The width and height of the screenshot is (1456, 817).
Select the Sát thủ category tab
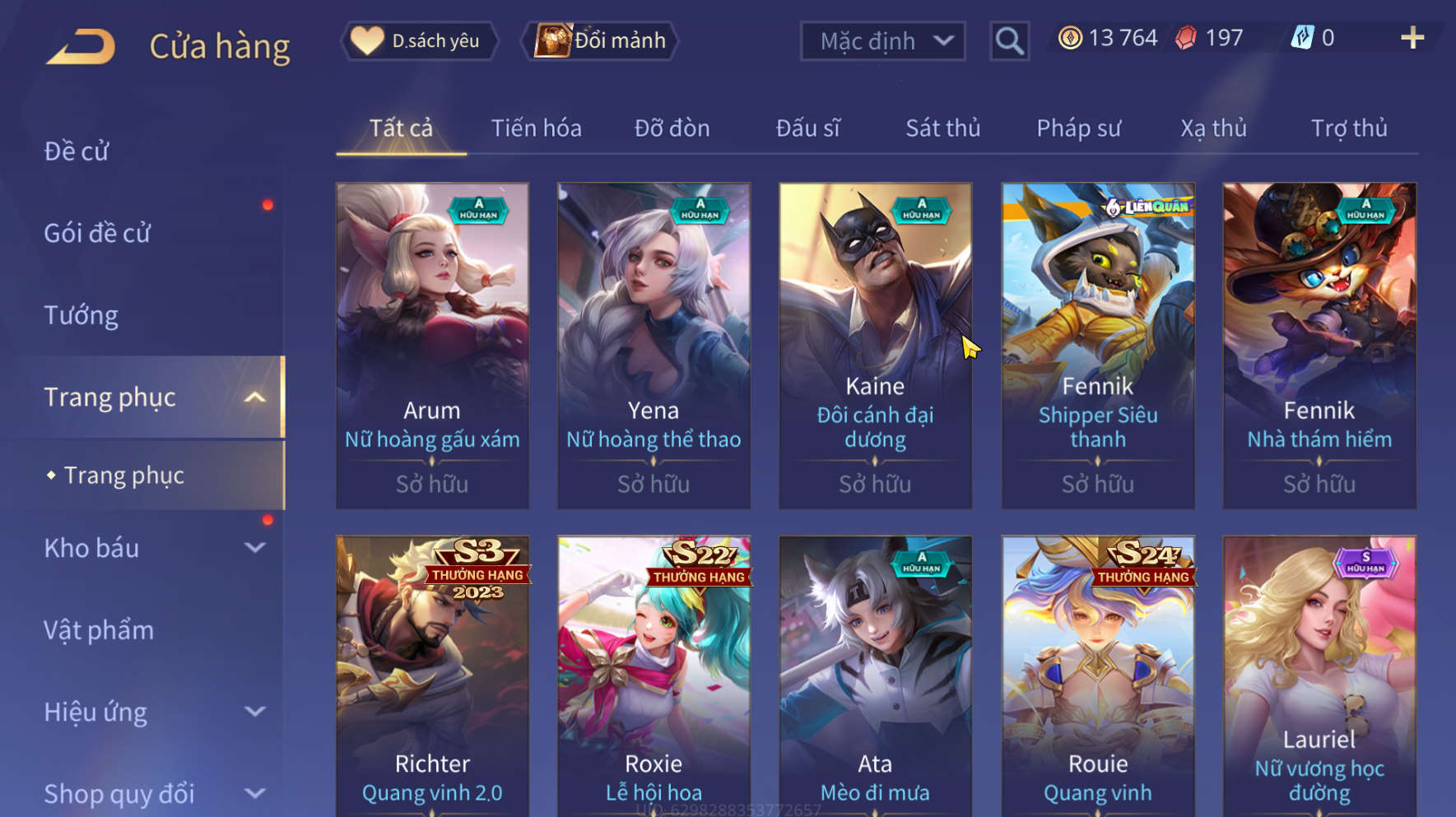[x=943, y=128]
